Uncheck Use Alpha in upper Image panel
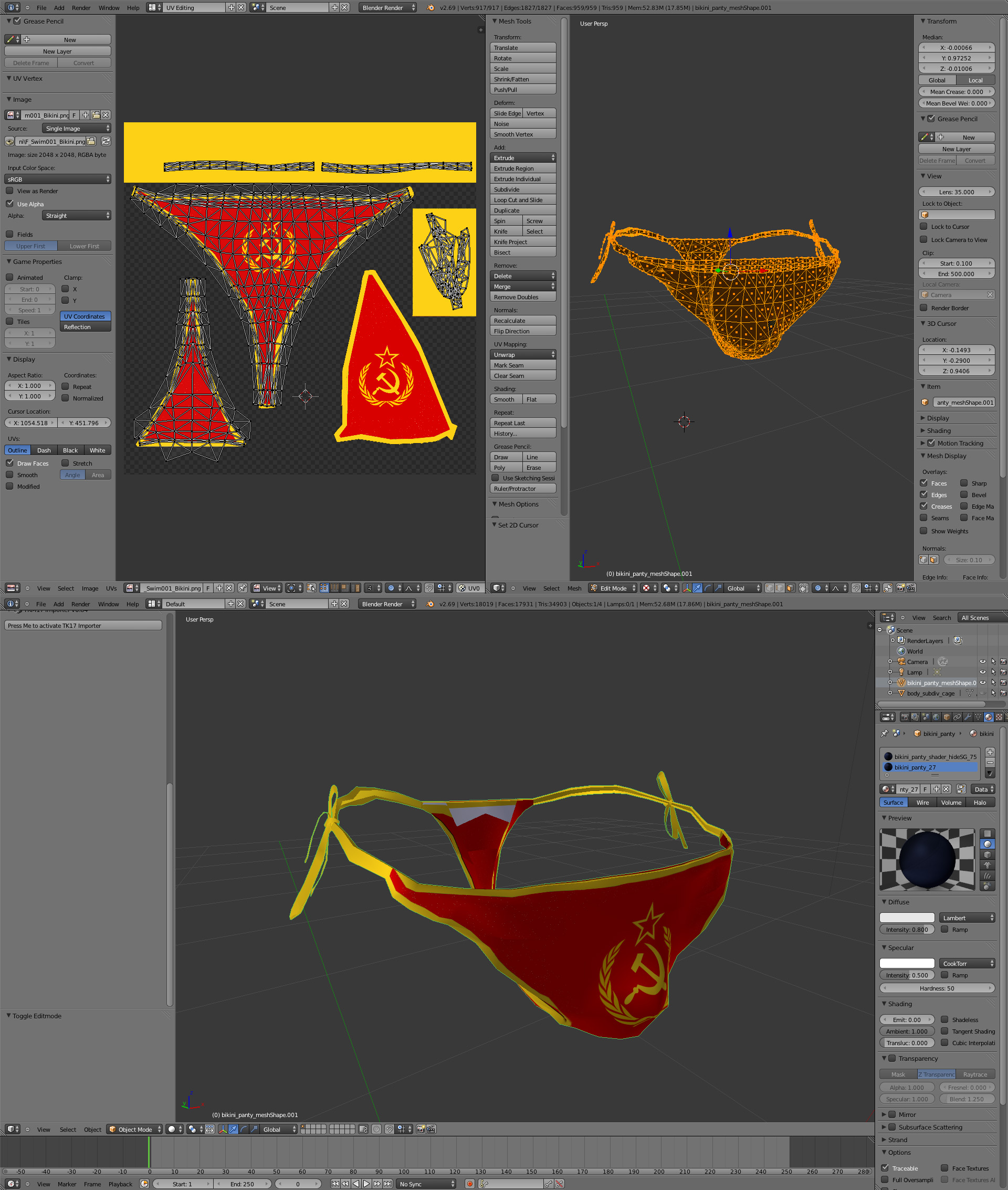Image resolution: width=1008 pixels, height=1190 pixels. coord(10,203)
